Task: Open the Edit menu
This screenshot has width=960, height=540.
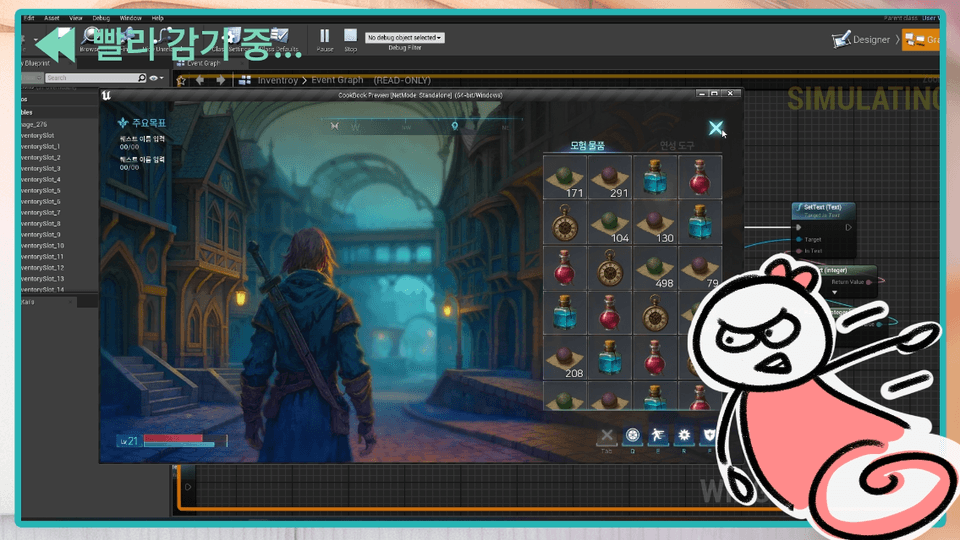Action: [29, 18]
